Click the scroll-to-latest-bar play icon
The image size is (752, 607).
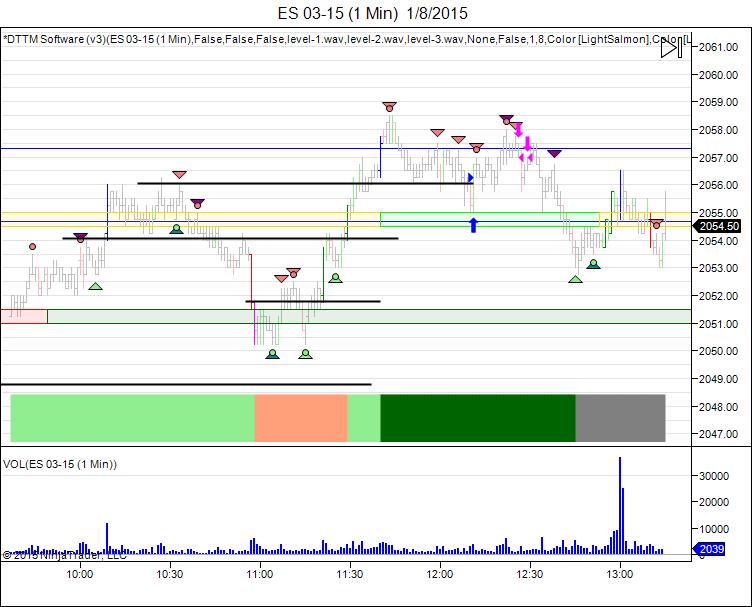tap(671, 48)
